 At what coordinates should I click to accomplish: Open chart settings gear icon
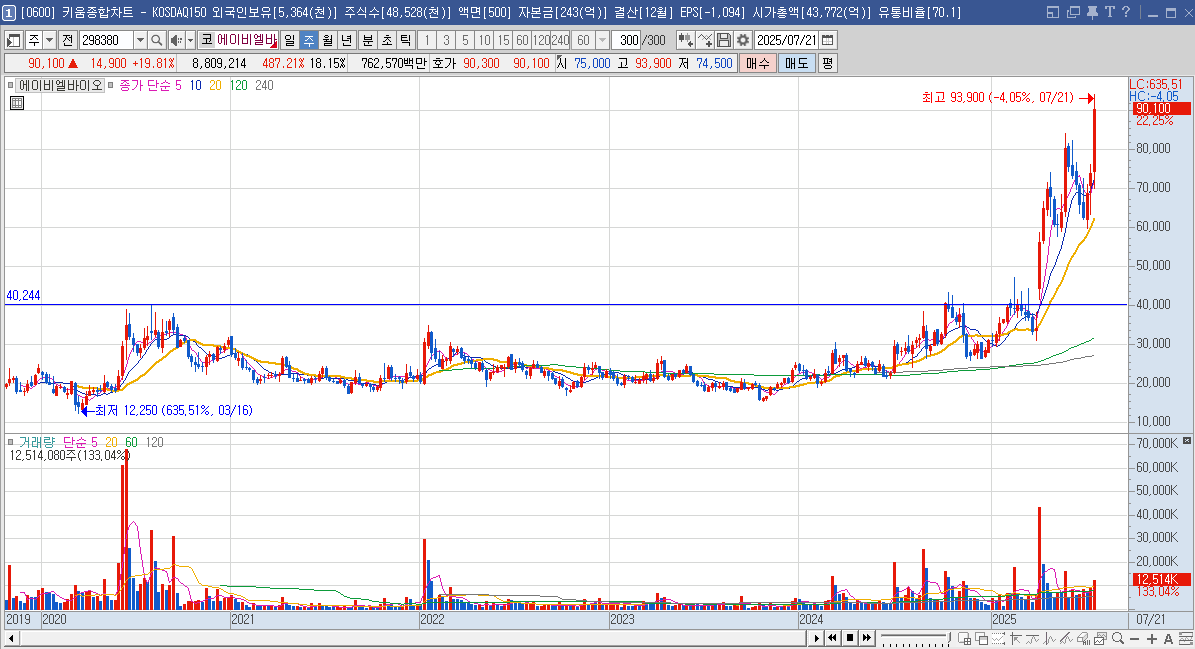pyautogui.click(x=743, y=40)
